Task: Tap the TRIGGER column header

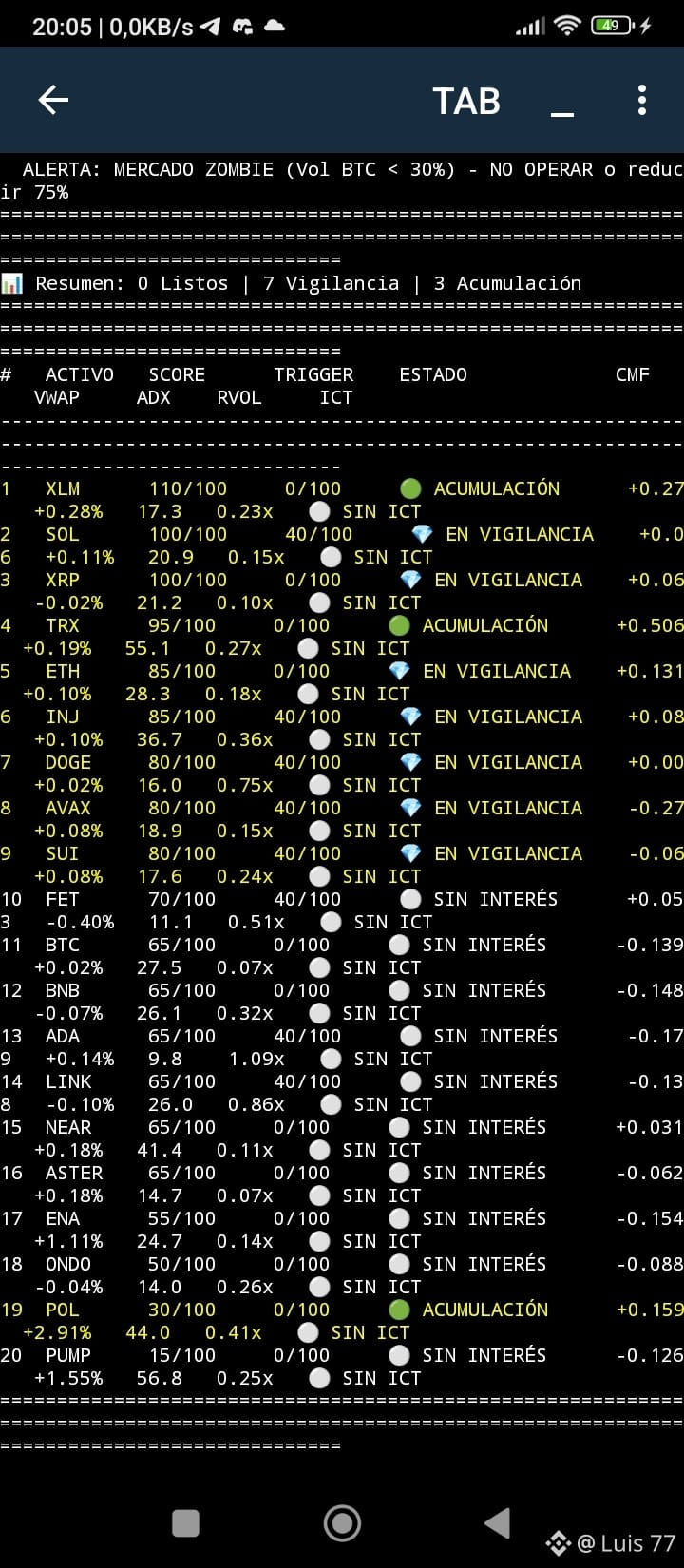Action: pos(313,375)
